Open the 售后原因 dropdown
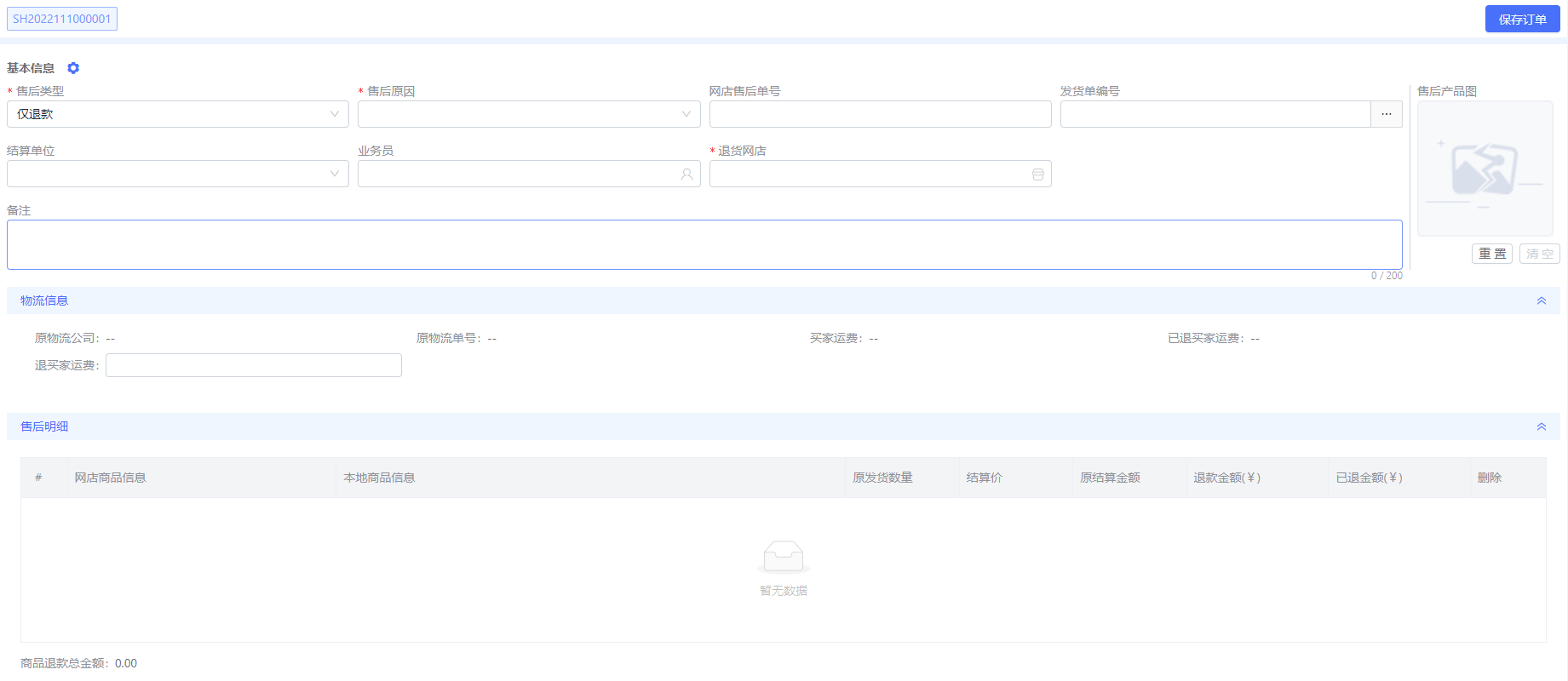The height and width of the screenshot is (681, 1568). point(529,114)
